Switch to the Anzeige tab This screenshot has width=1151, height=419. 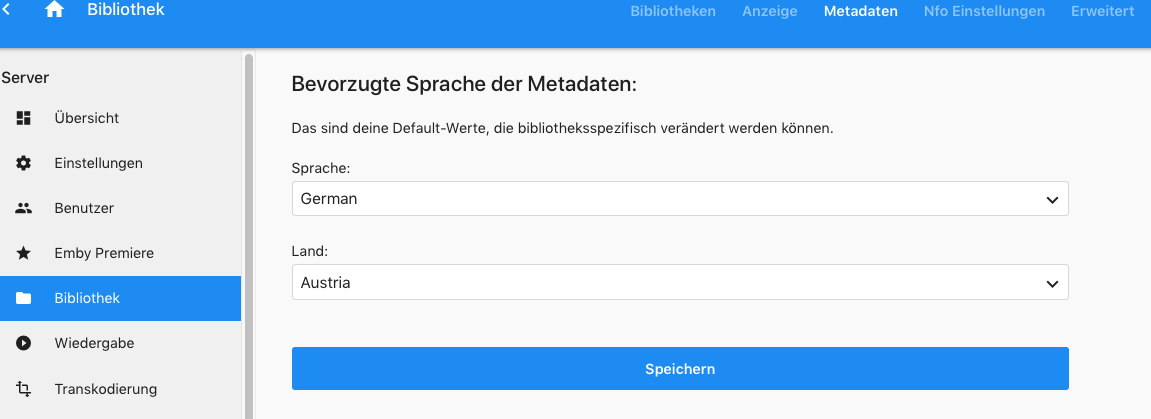(x=769, y=11)
